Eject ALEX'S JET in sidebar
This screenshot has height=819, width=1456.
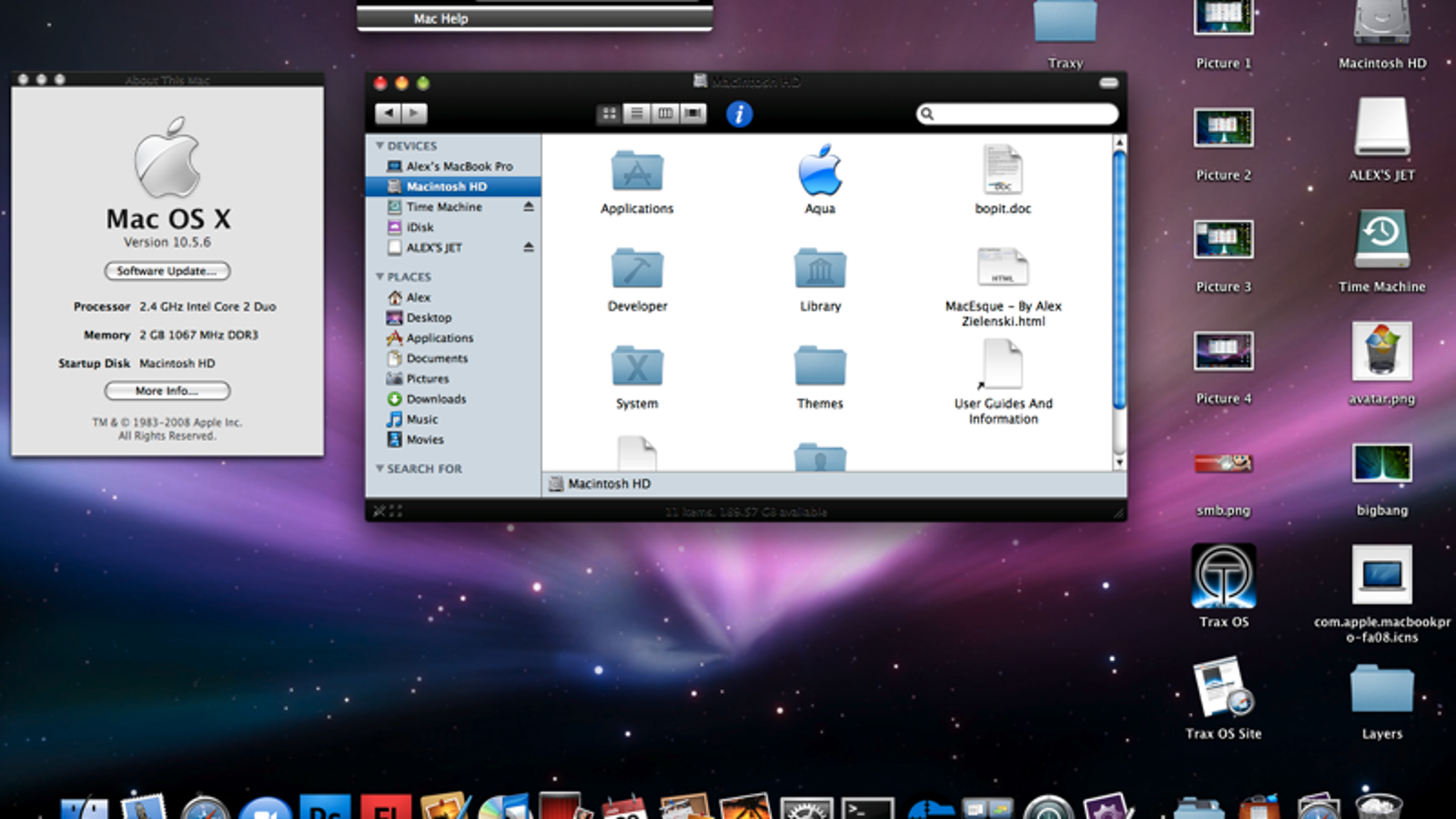tap(528, 247)
